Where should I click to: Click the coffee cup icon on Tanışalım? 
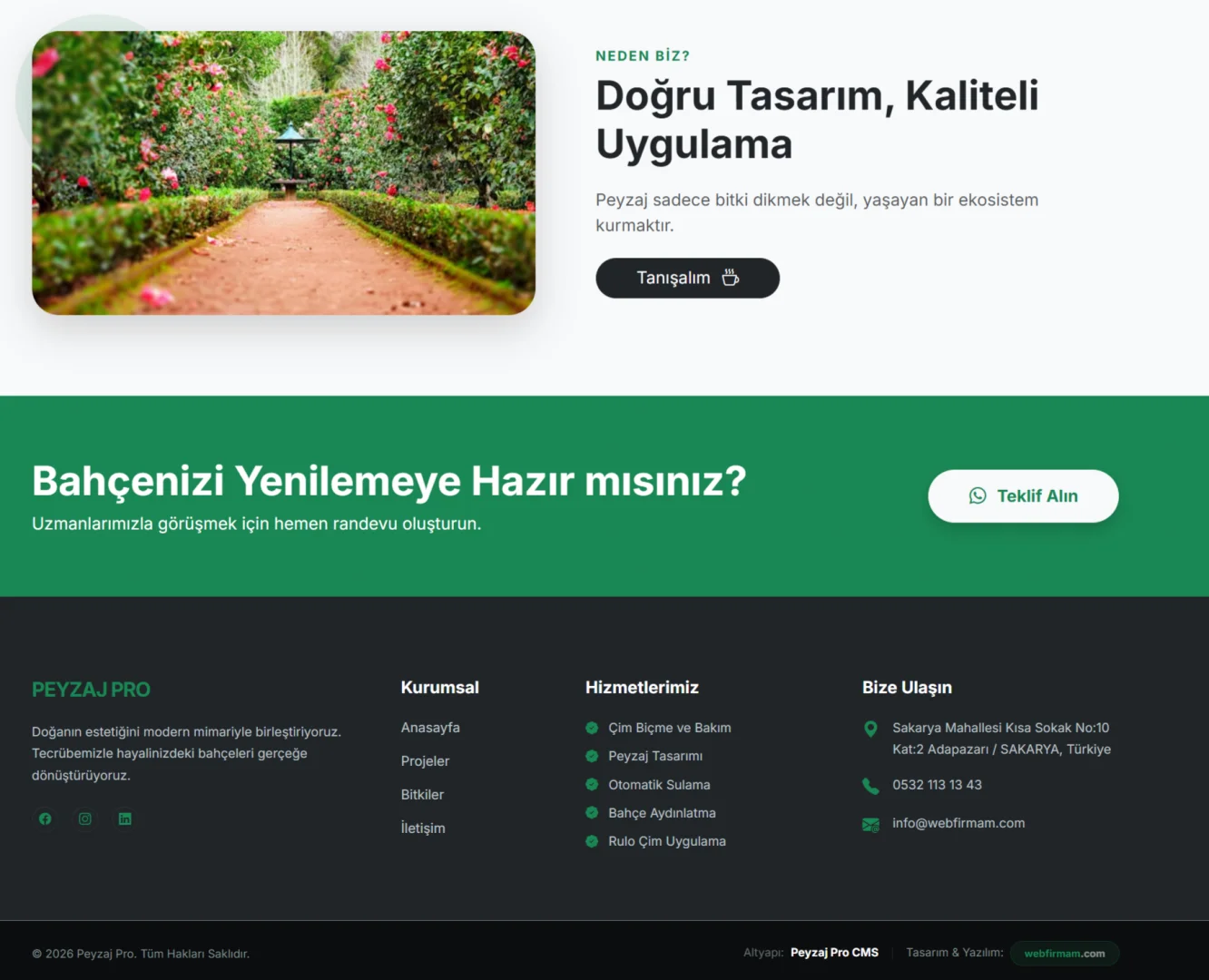click(x=731, y=278)
